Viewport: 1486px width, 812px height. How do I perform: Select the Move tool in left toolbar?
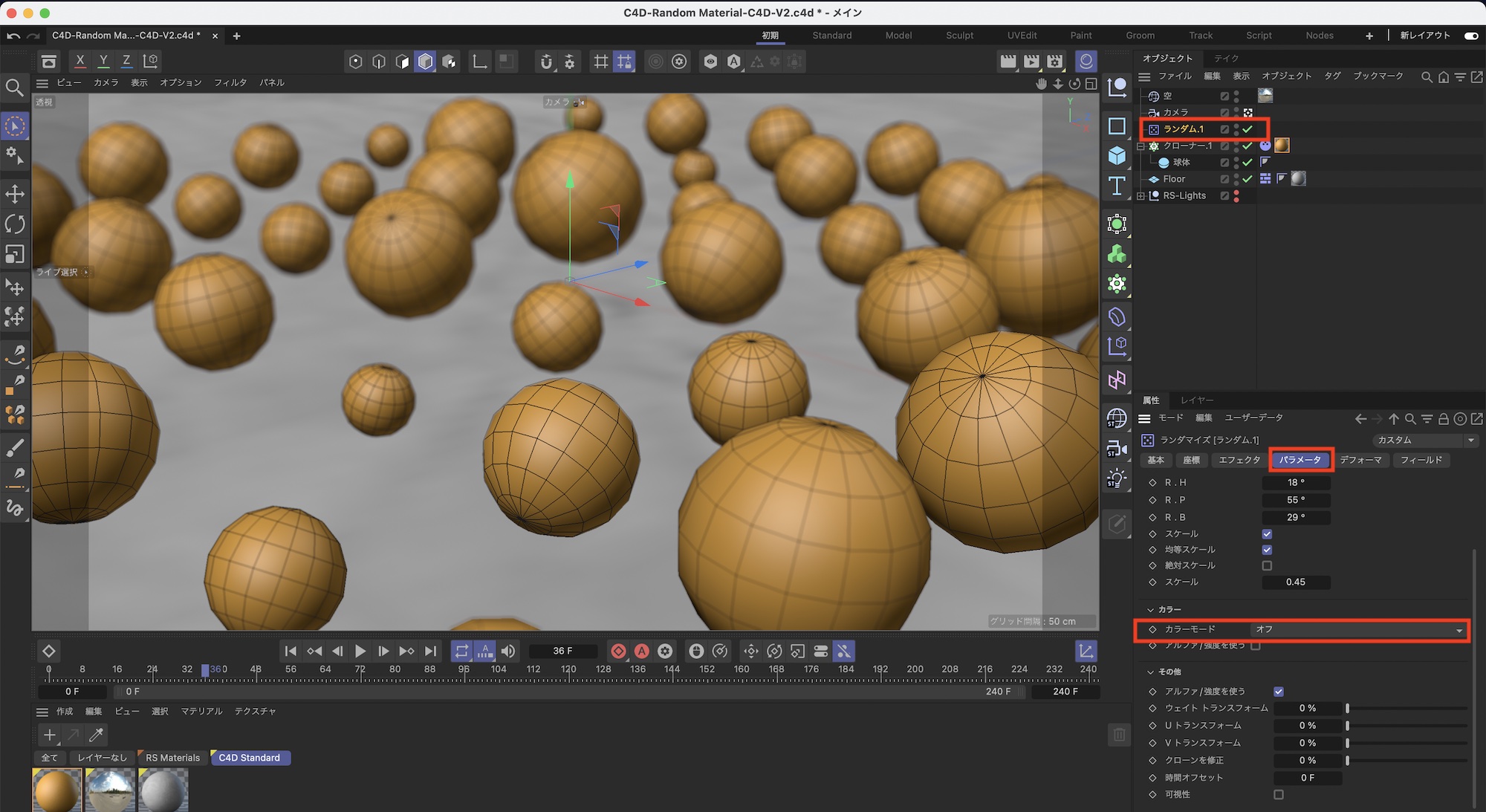(x=15, y=195)
